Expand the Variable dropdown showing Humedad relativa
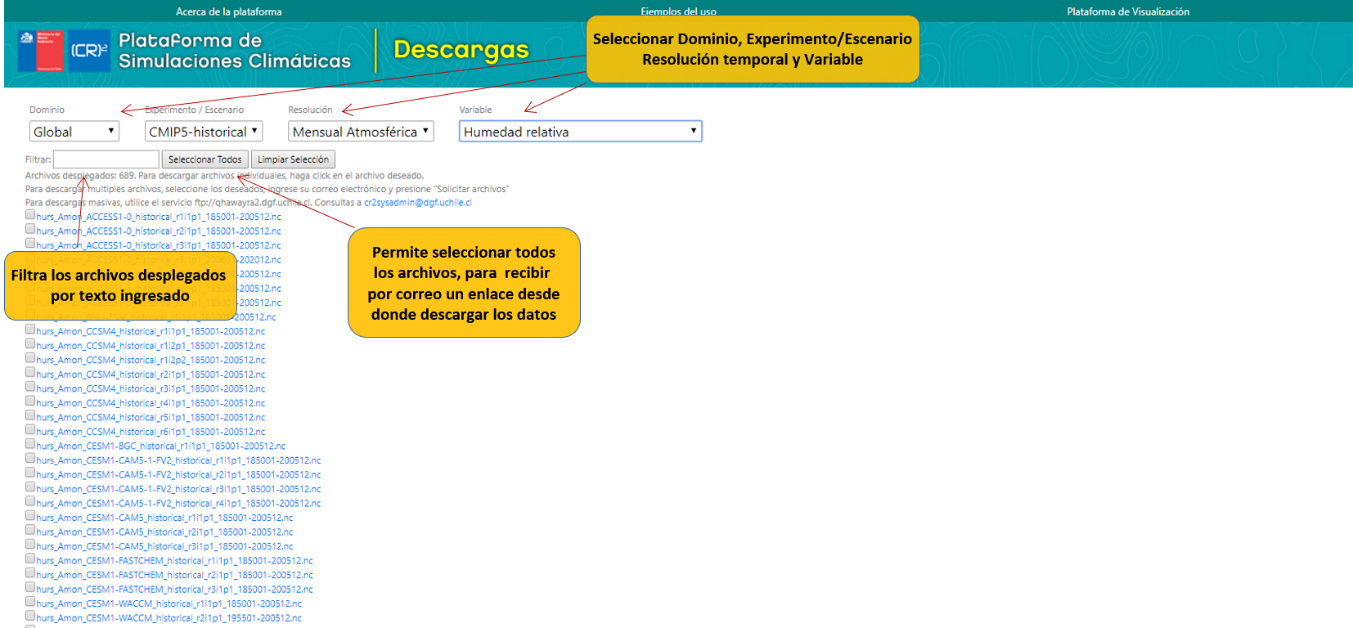Screen dimensions: 1353x628 (580, 131)
